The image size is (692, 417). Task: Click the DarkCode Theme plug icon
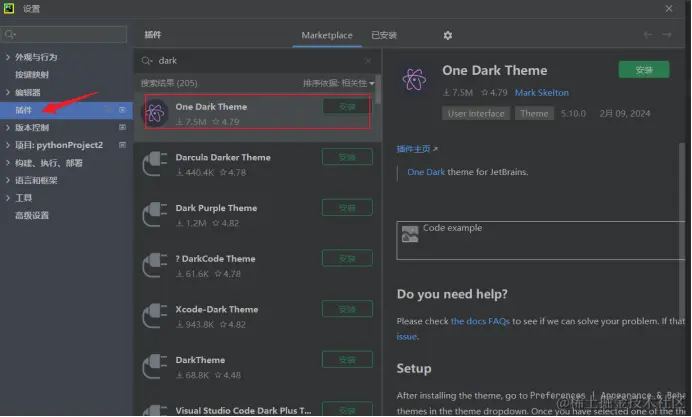coord(155,266)
